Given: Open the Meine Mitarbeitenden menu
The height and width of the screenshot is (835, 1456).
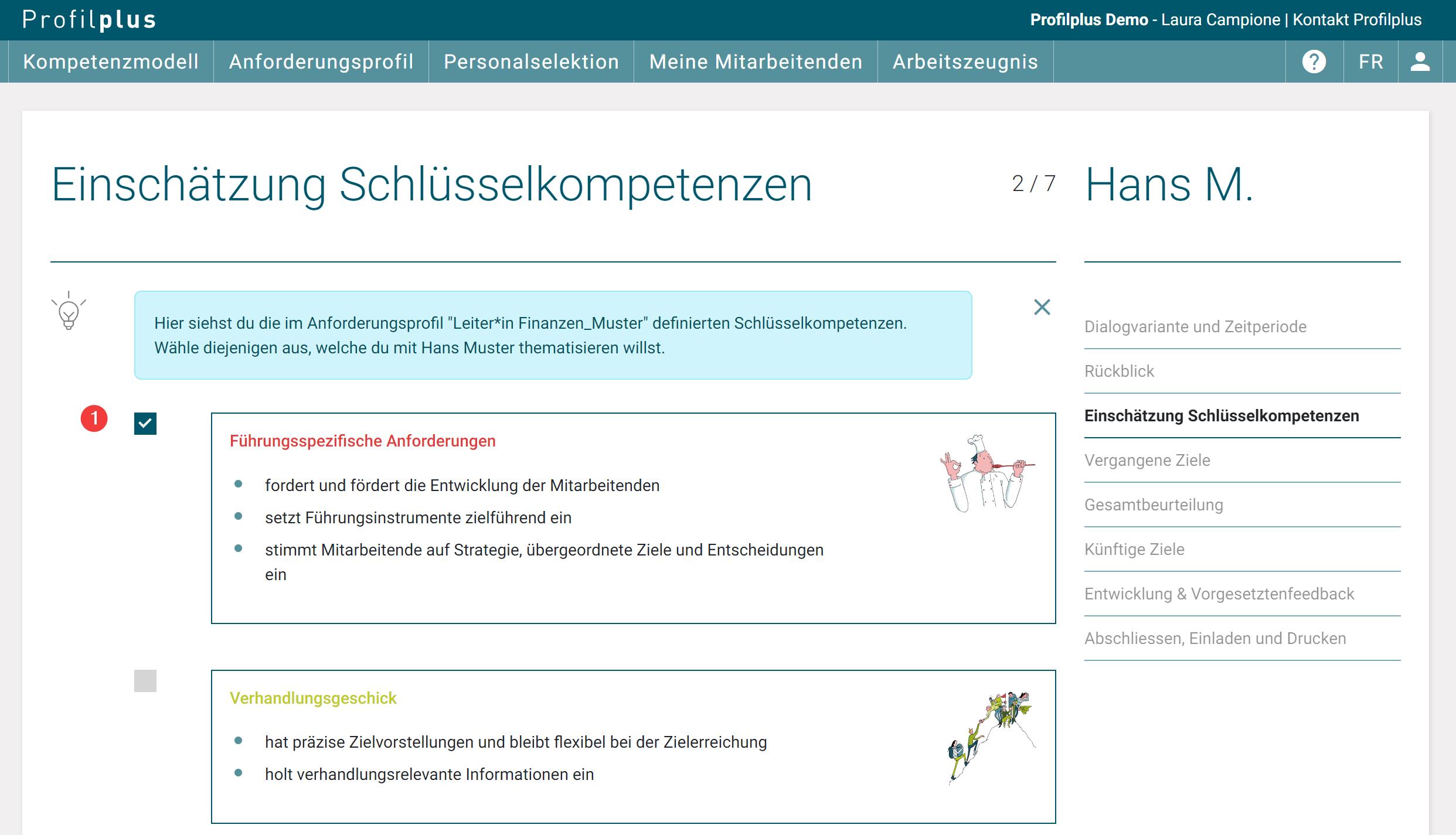Looking at the screenshot, I should click(x=756, y=62).
